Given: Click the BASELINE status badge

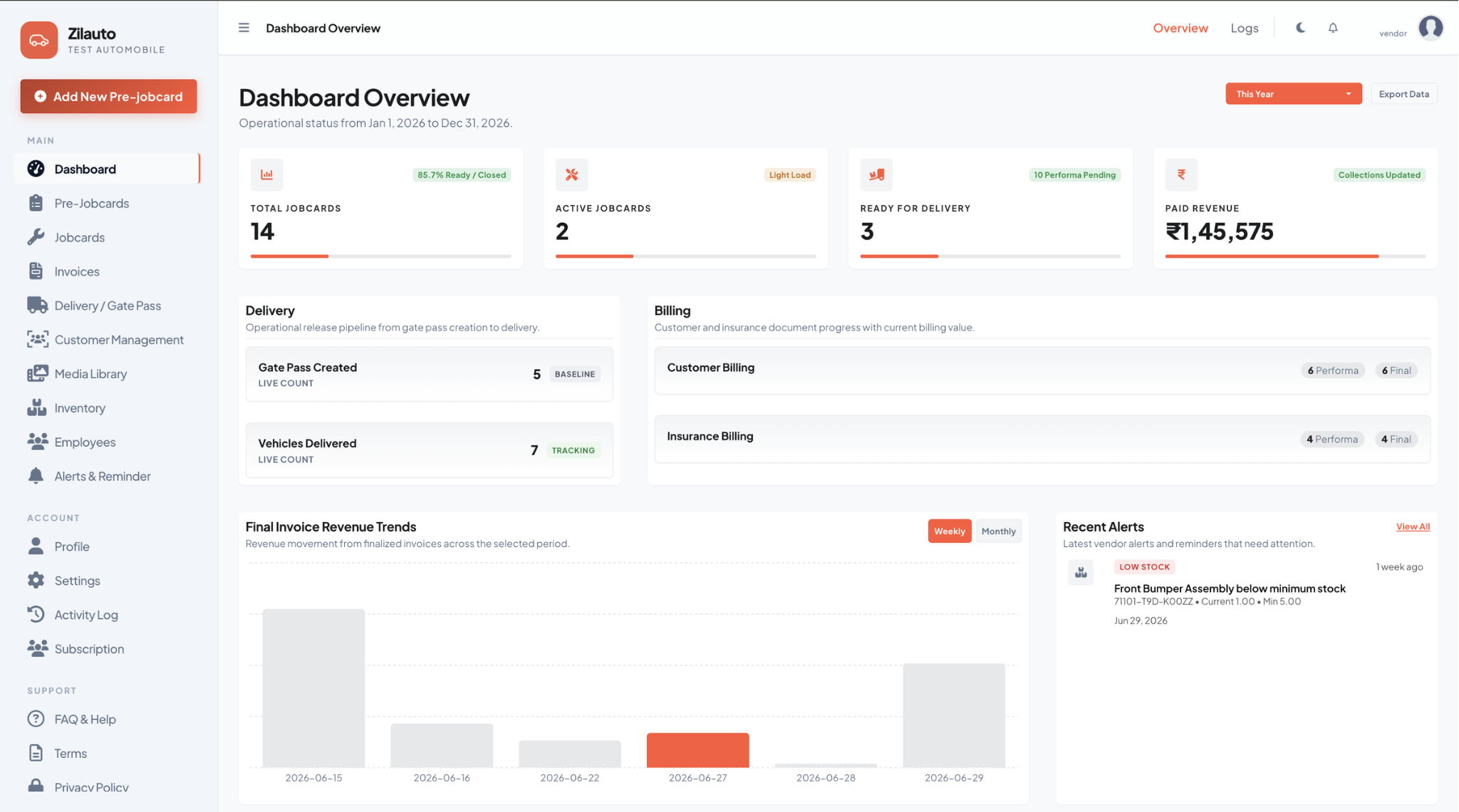Looking at the screenshot, I should click(574, 374).
